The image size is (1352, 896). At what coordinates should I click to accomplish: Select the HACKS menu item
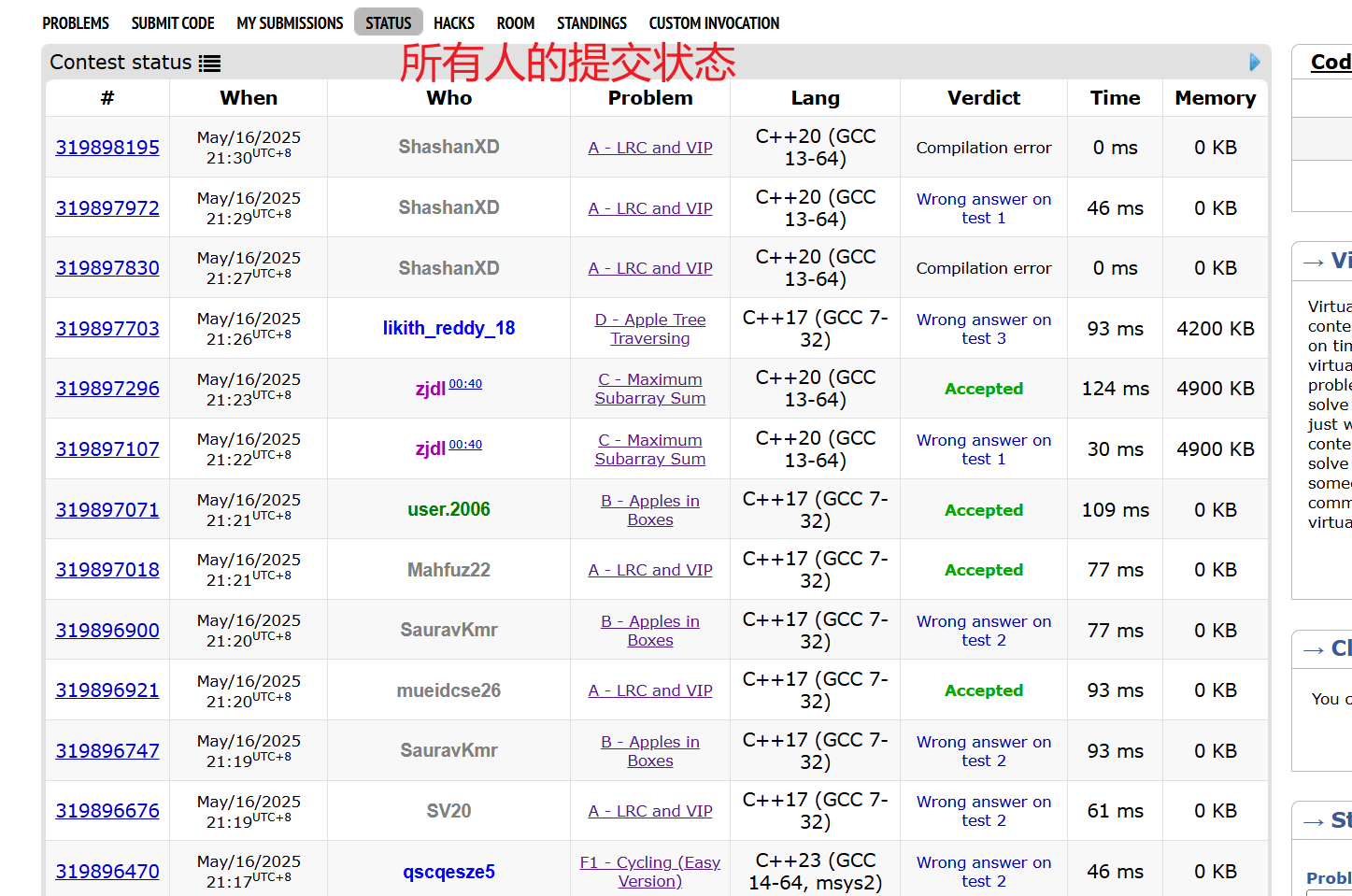pos(454,23)
